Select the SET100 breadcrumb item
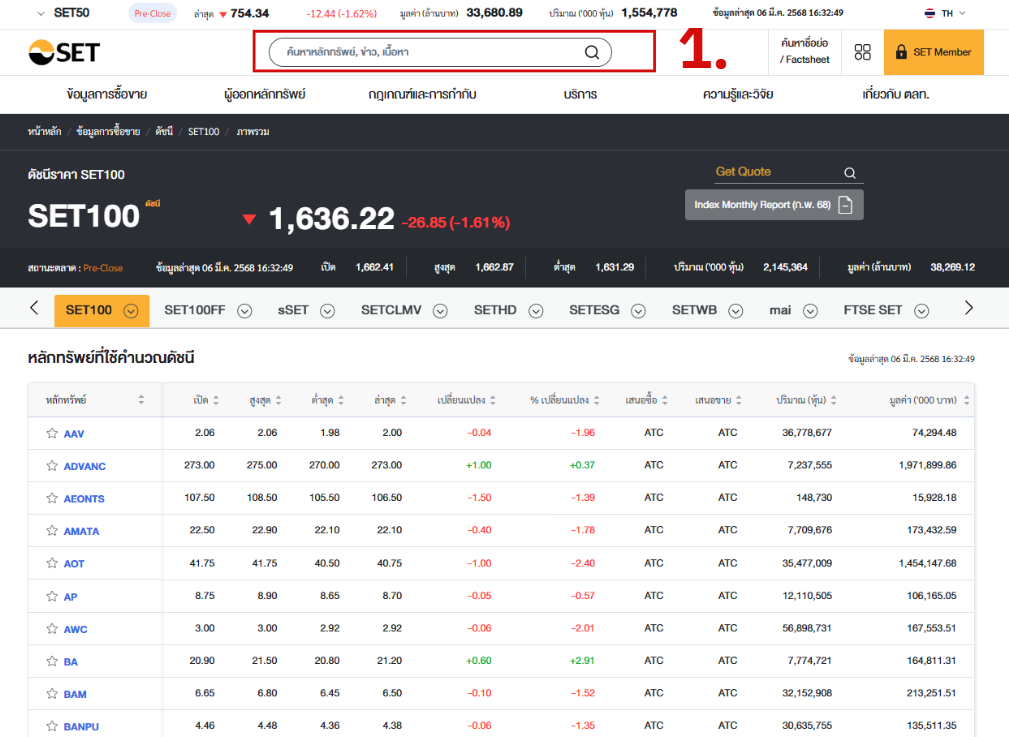Image resolution: width=1009 pixels, height=737 pixels. (203, 131)
